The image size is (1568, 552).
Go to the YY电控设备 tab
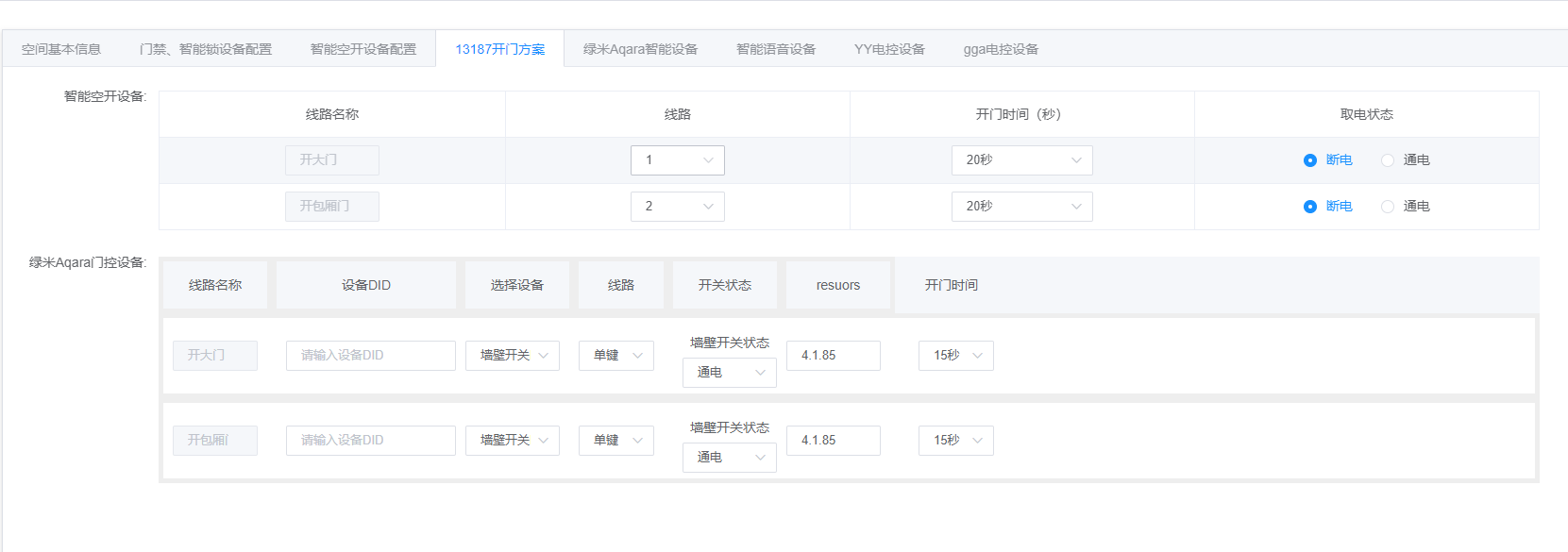click(889, 49)
